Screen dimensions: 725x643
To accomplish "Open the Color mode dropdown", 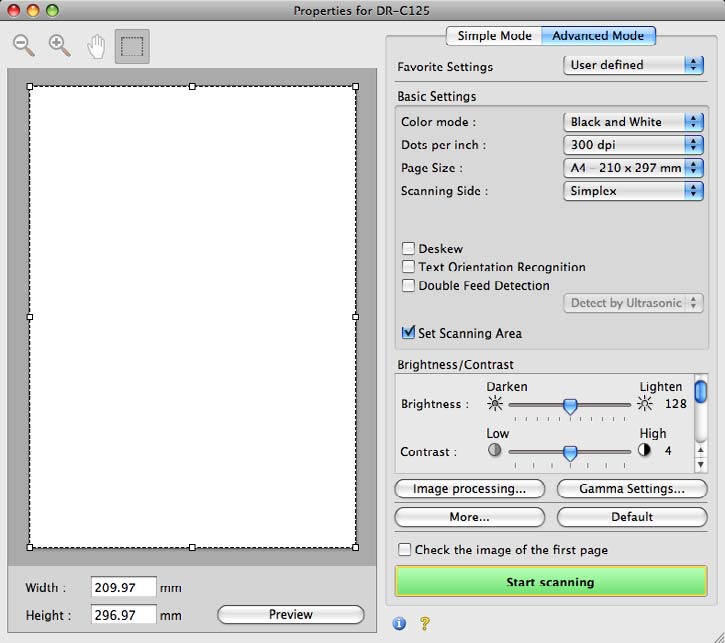I will pos(633,122).
